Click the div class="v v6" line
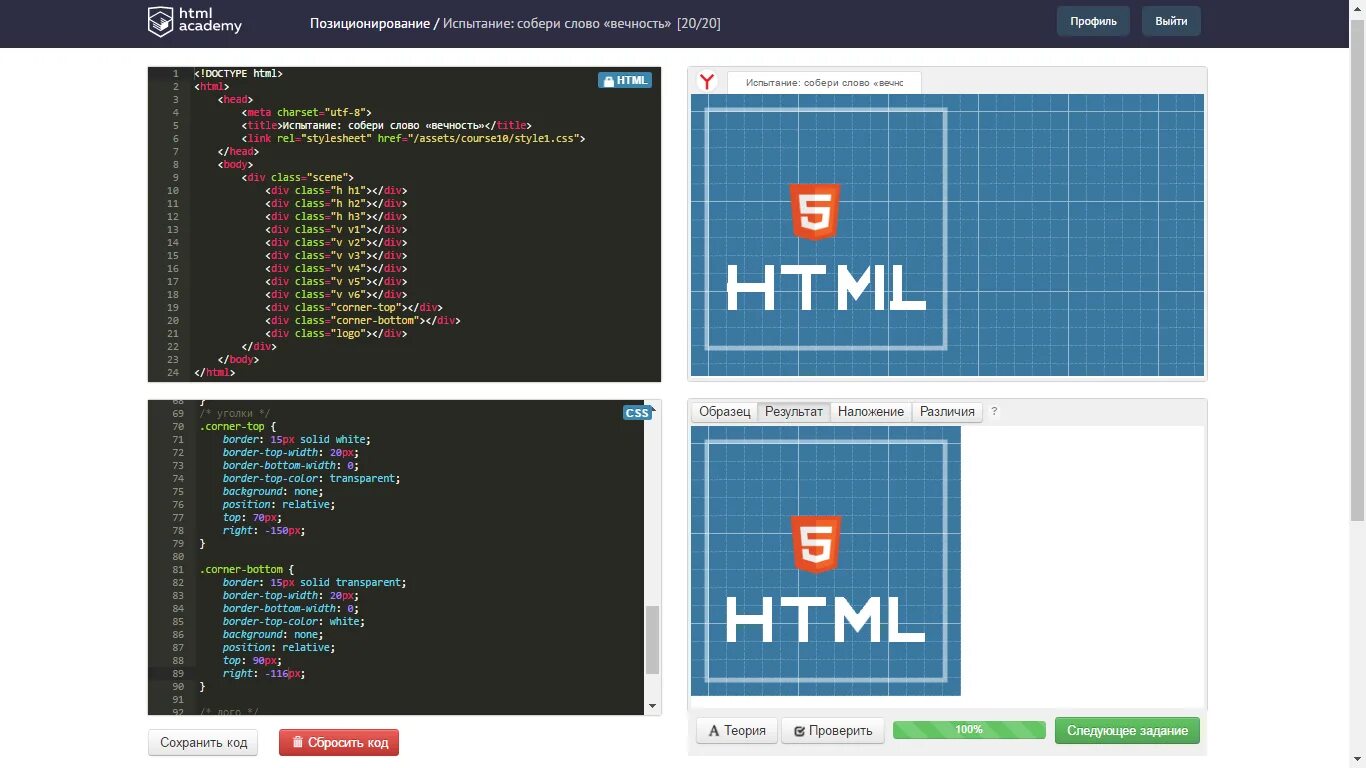The height and width of the screenshot is (768, 1366). (x=337, y=294)
